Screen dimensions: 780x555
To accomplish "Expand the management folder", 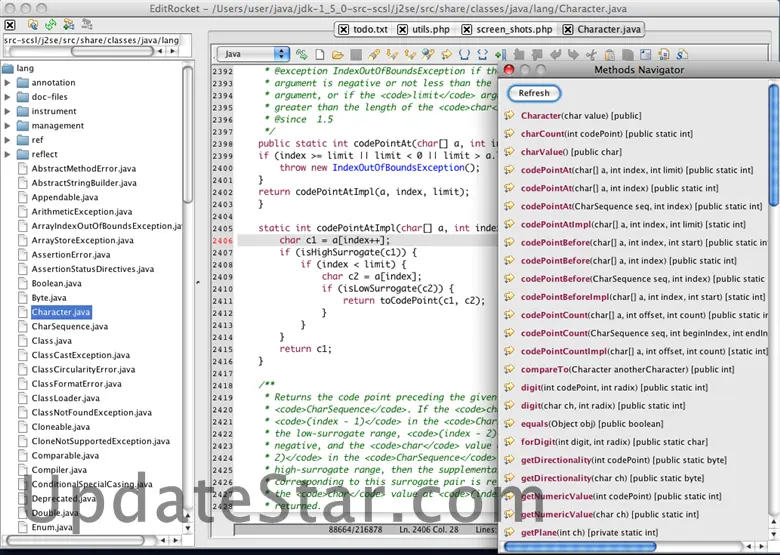I will [x=9, y=126].
